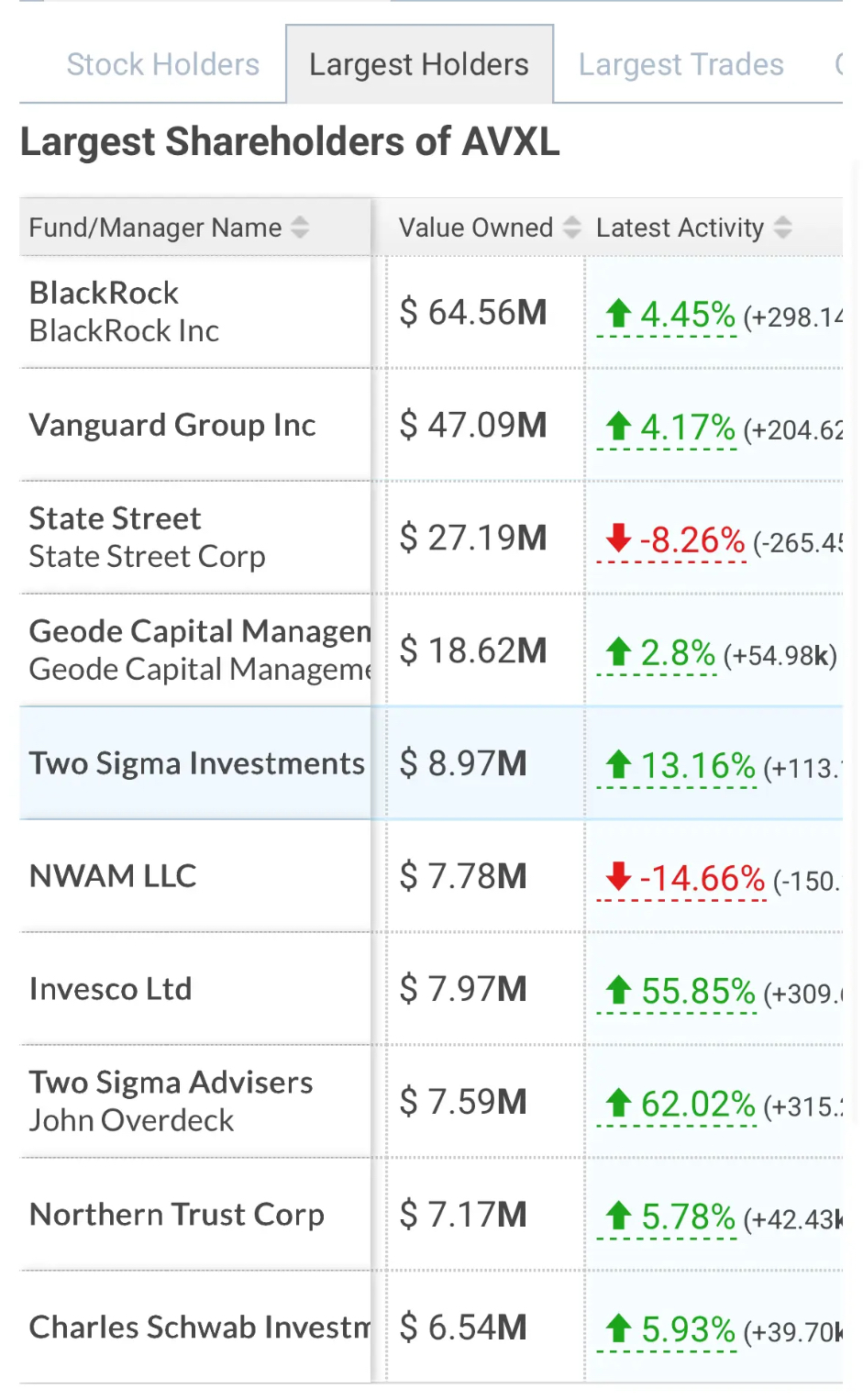
Task: Click -8.26% activity for State Street
Action: [692, 540]
